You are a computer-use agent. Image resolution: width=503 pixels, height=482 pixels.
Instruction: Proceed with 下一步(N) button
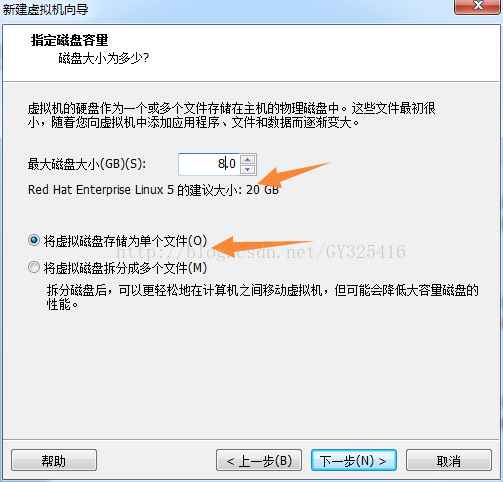pos(354,460)
